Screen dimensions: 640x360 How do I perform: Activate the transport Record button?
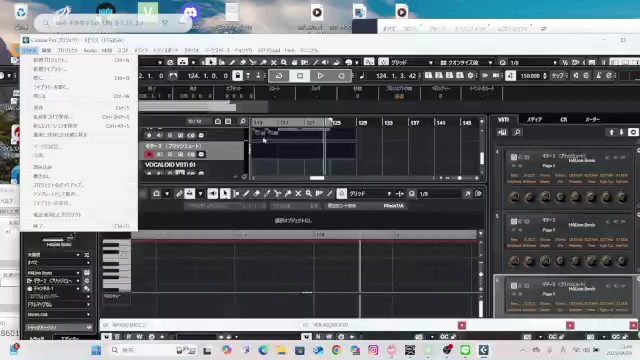pyautogui.click(x=341, y=76)
